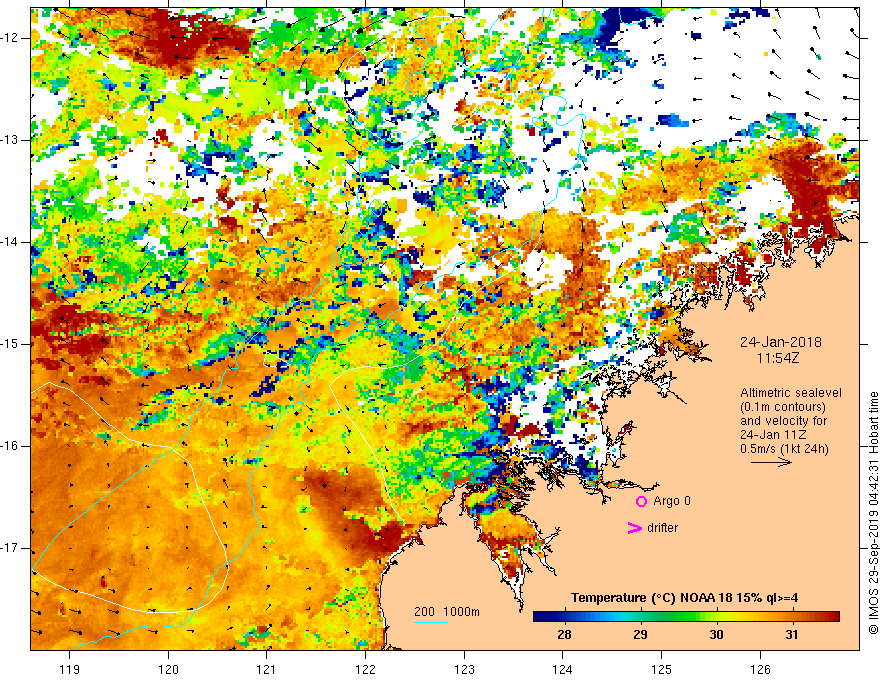Image resolution: width=880 pixels, height=680 pixels.
Task: Click the temperature color bar legend
Action: pos(686,617)
